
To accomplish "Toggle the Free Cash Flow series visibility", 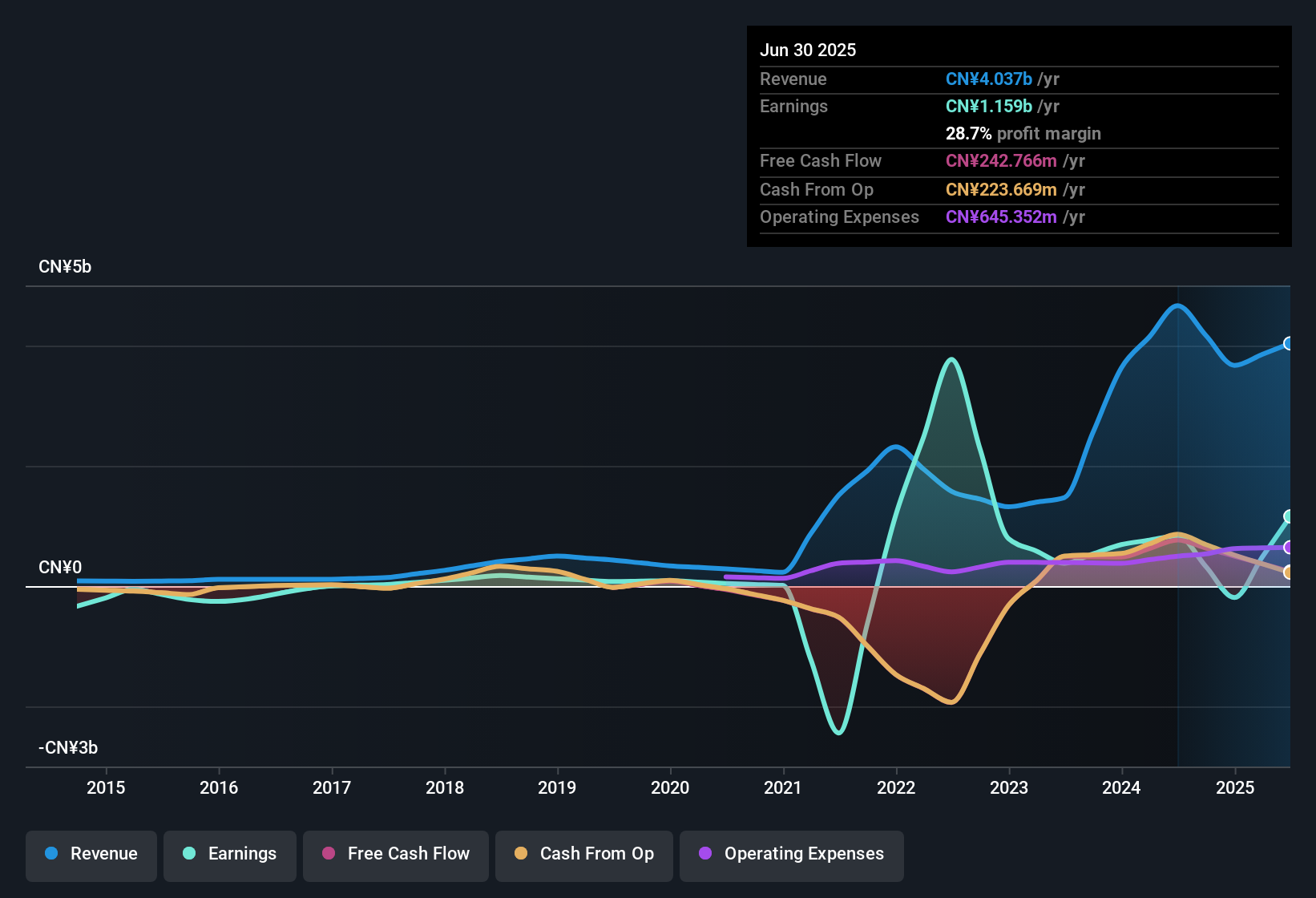I will pos(395,854).
